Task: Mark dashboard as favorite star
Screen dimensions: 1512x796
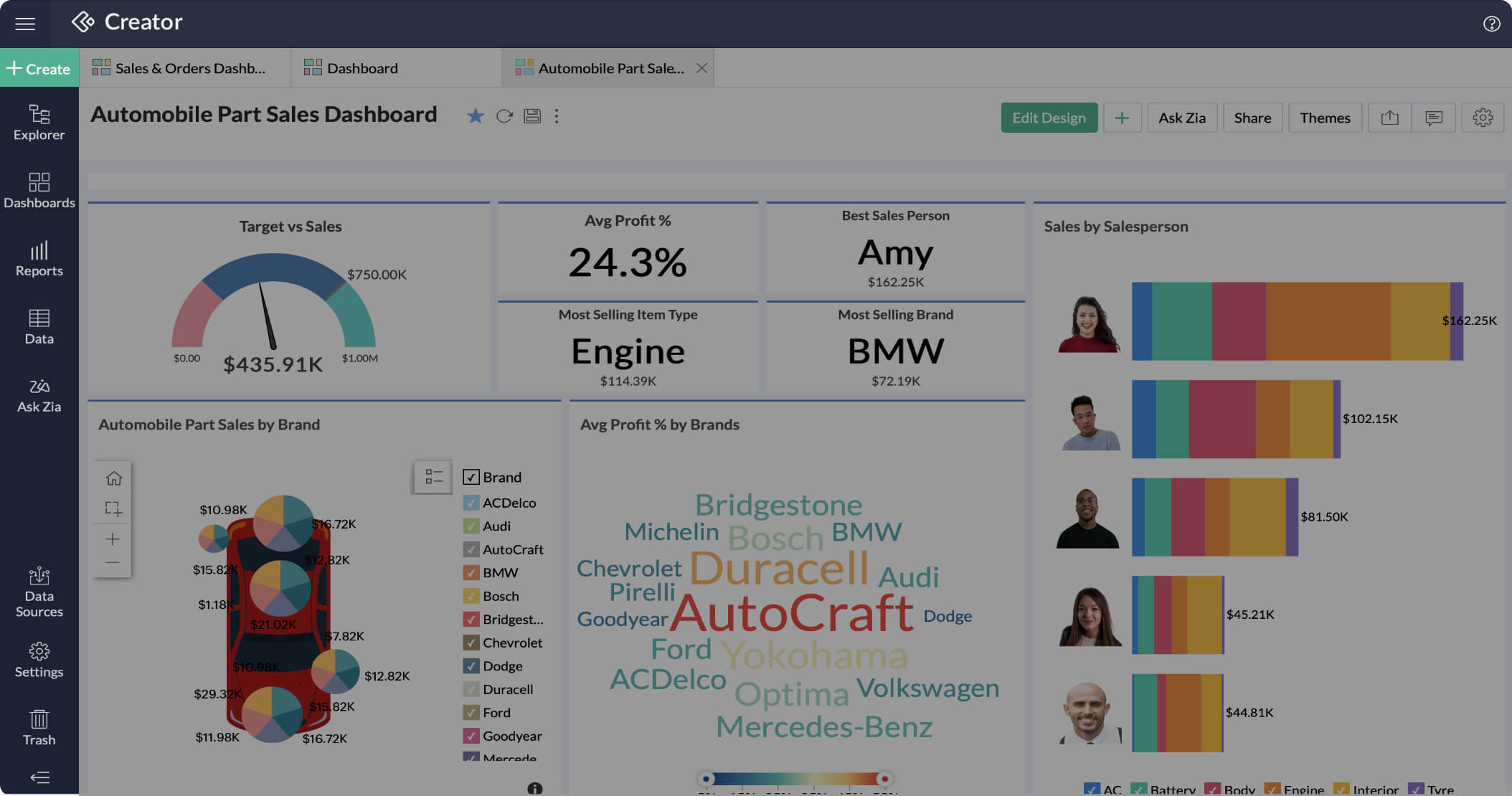Action: click(x=475, y=116)
